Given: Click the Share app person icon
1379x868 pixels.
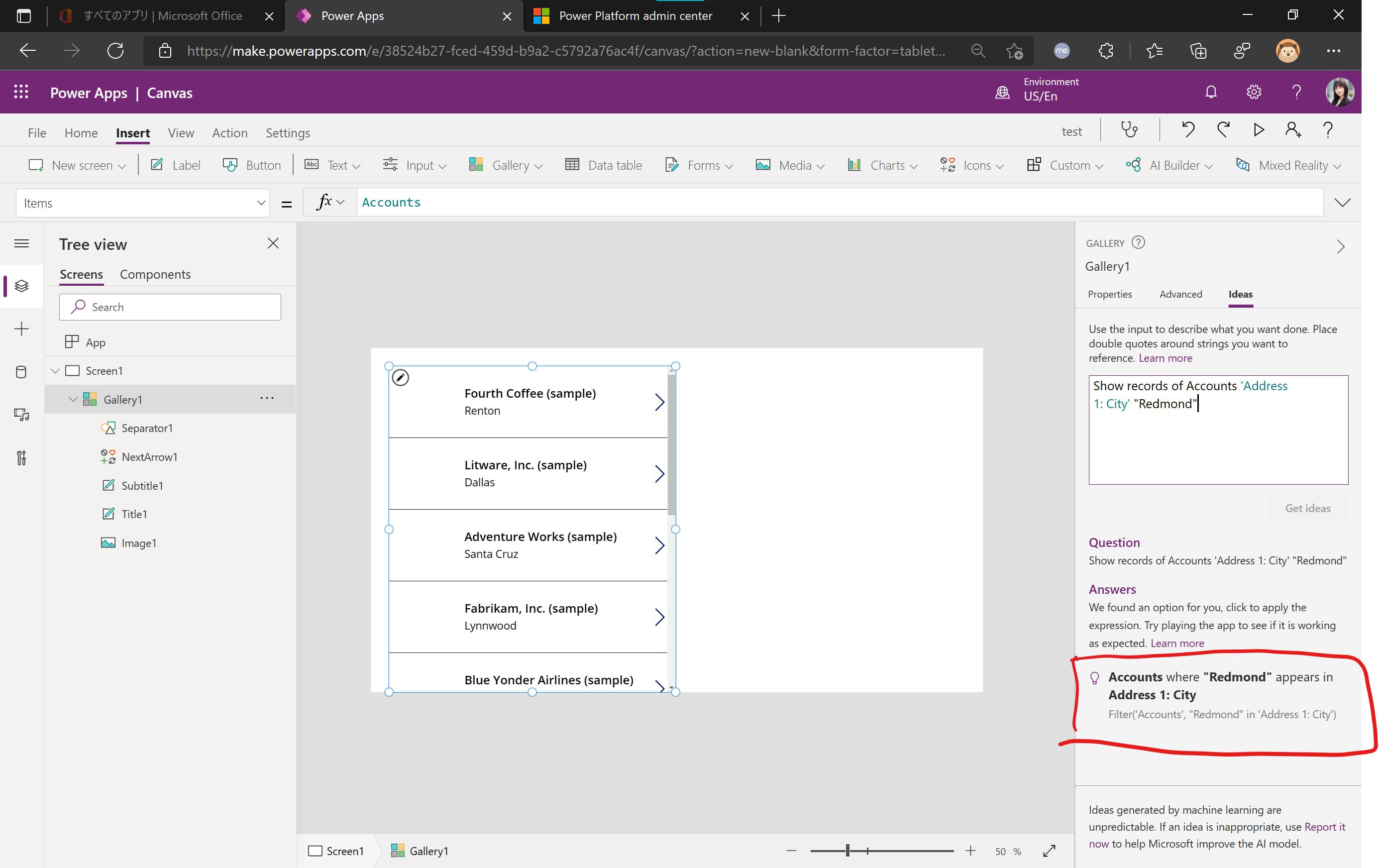Looking at the screenshot, I should coord(1292,130).
